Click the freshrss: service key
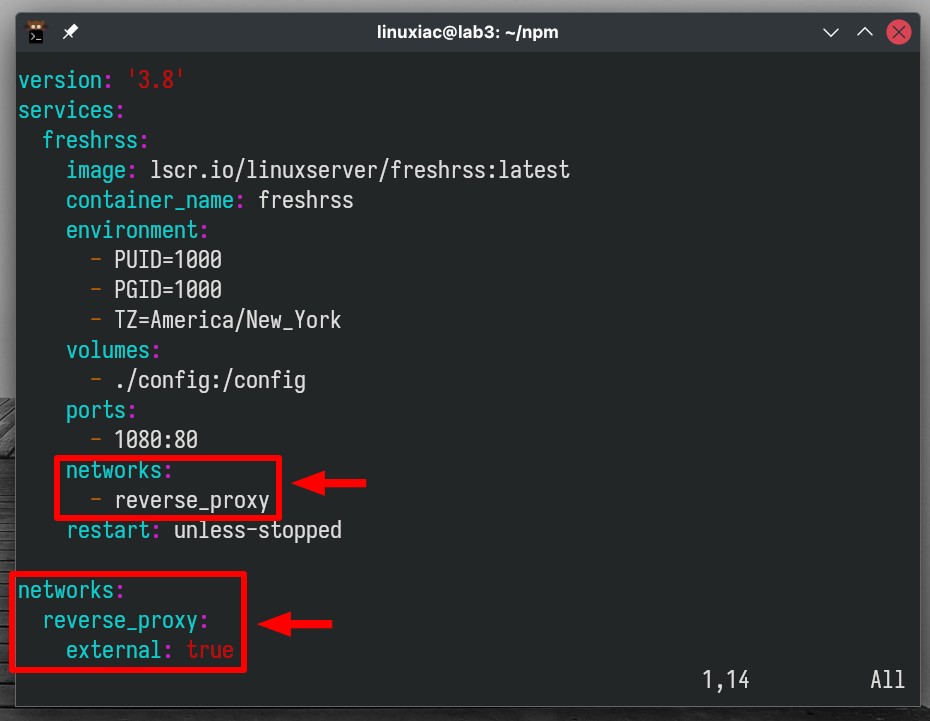The height and width of the screenshot is (721, 930). coord(95,140)
